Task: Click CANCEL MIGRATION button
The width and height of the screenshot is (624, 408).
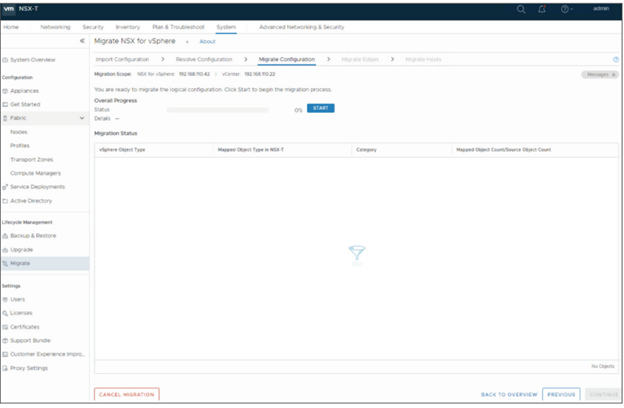Action: [127, 394]
